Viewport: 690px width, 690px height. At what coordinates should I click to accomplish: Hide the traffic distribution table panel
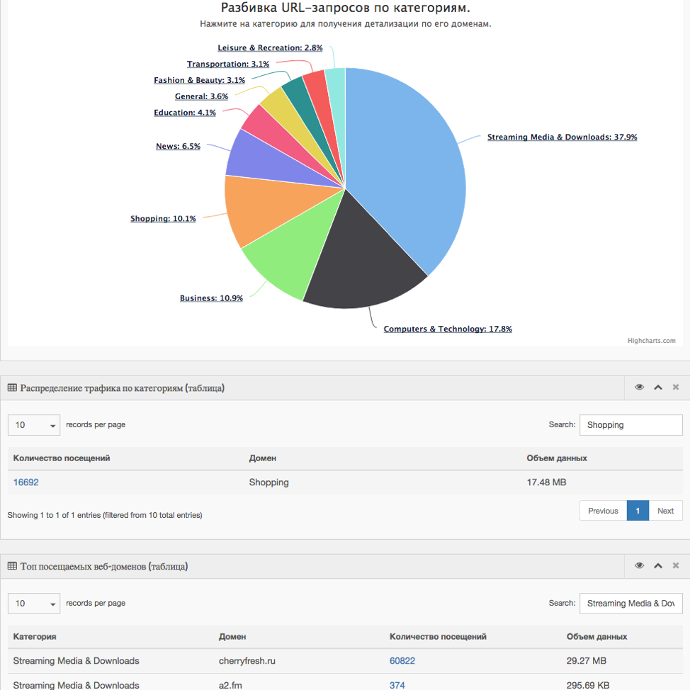[x=639, y=387]
